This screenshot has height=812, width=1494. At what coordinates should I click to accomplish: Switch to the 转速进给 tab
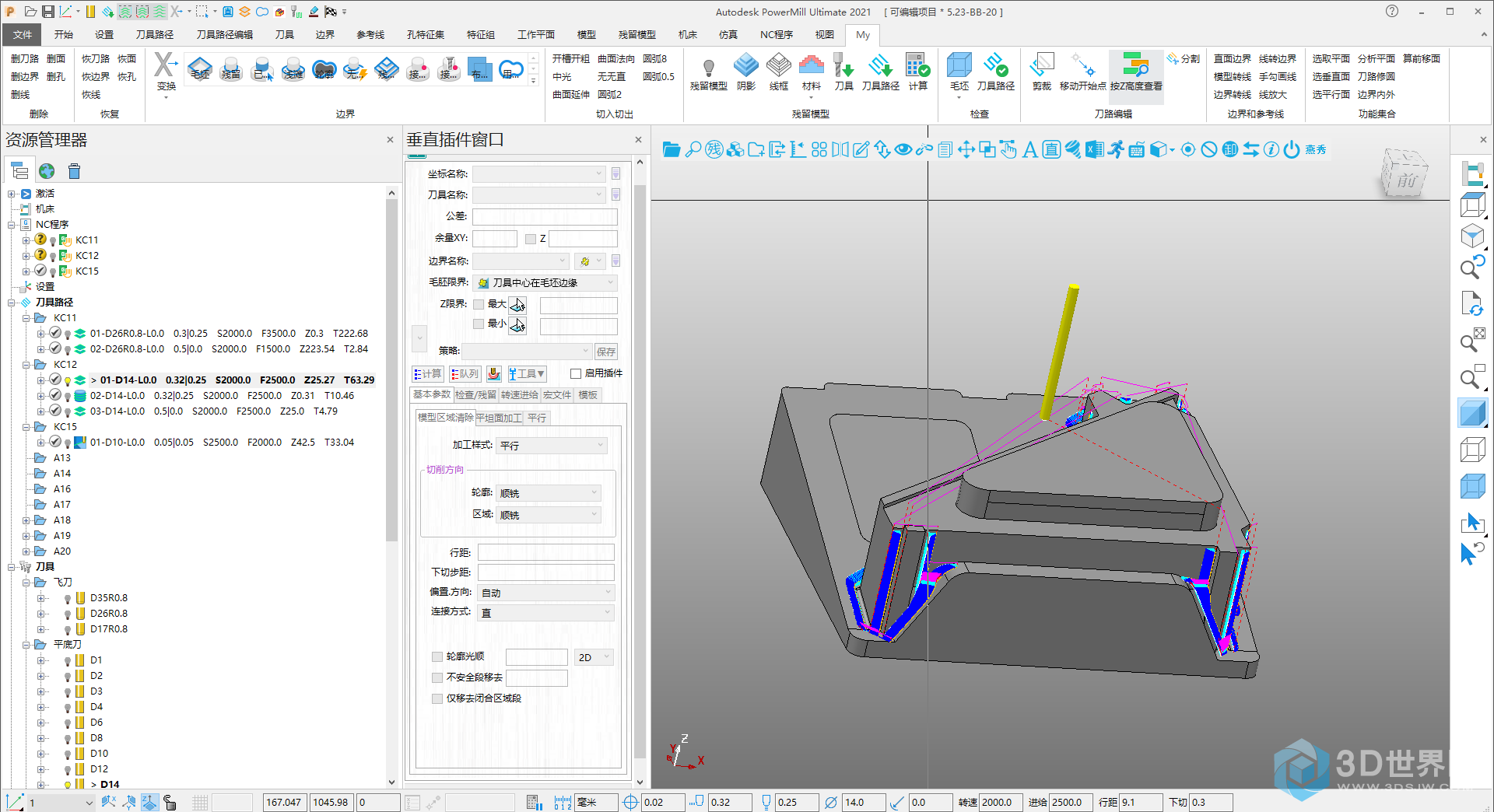pos(519,395)
